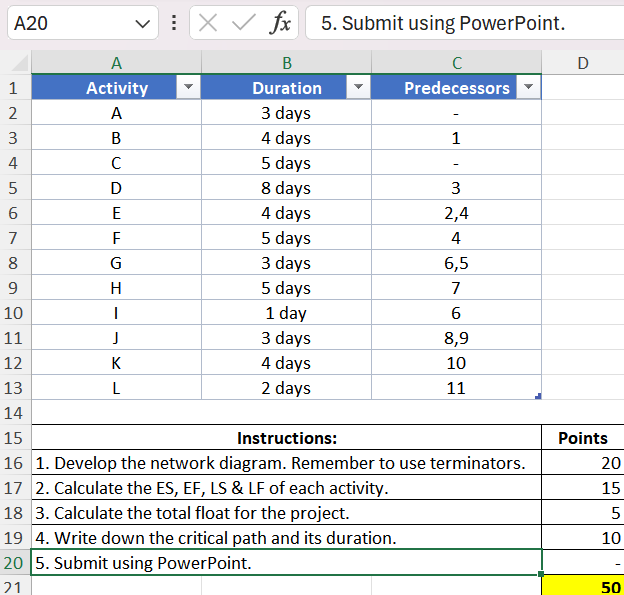Click the Insert Function fx icon
Screen dimensions: 624x595
[x=280, y=23]
